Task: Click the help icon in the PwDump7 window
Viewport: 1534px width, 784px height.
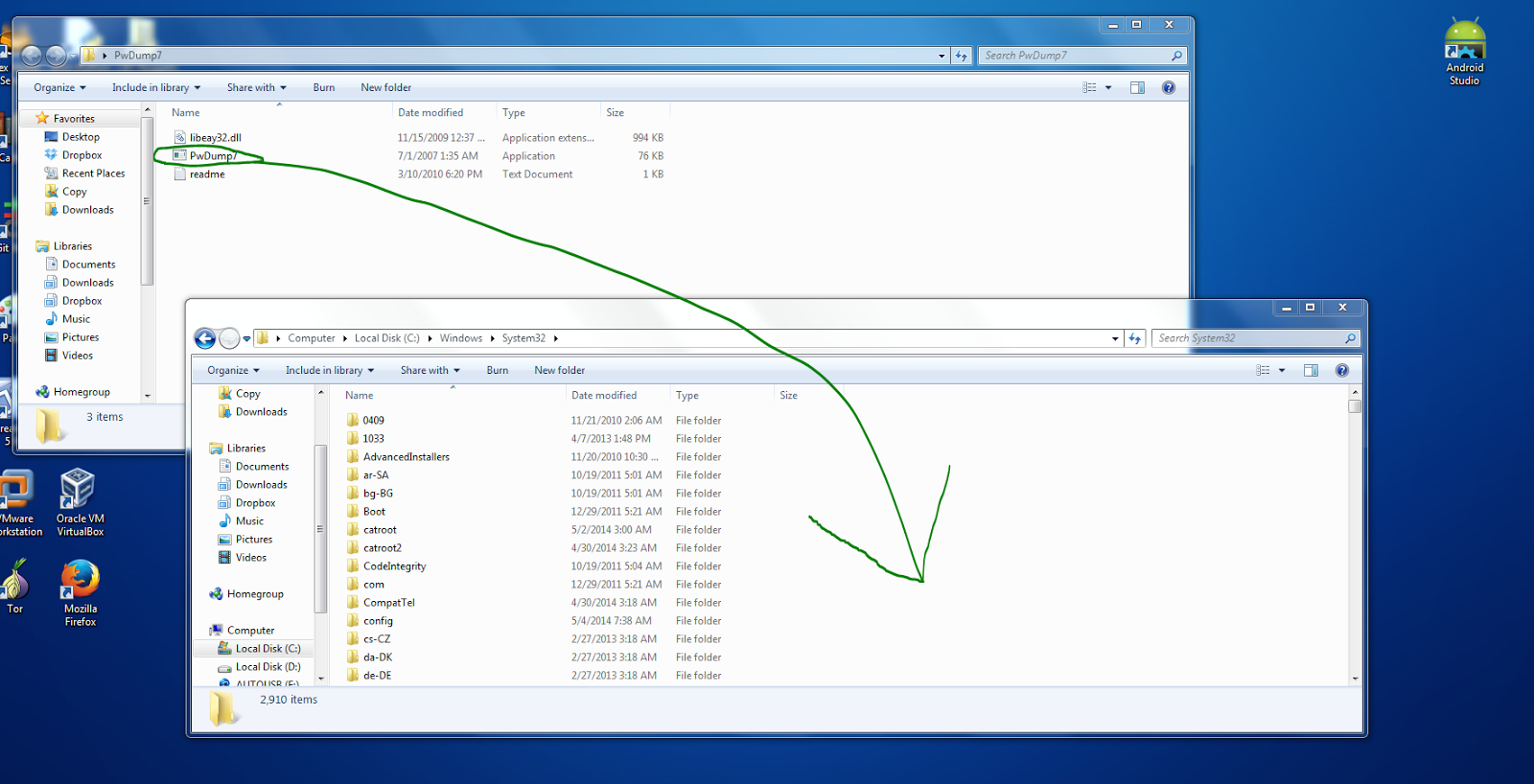Action: pyautogui.click(x=1168, y=87)
